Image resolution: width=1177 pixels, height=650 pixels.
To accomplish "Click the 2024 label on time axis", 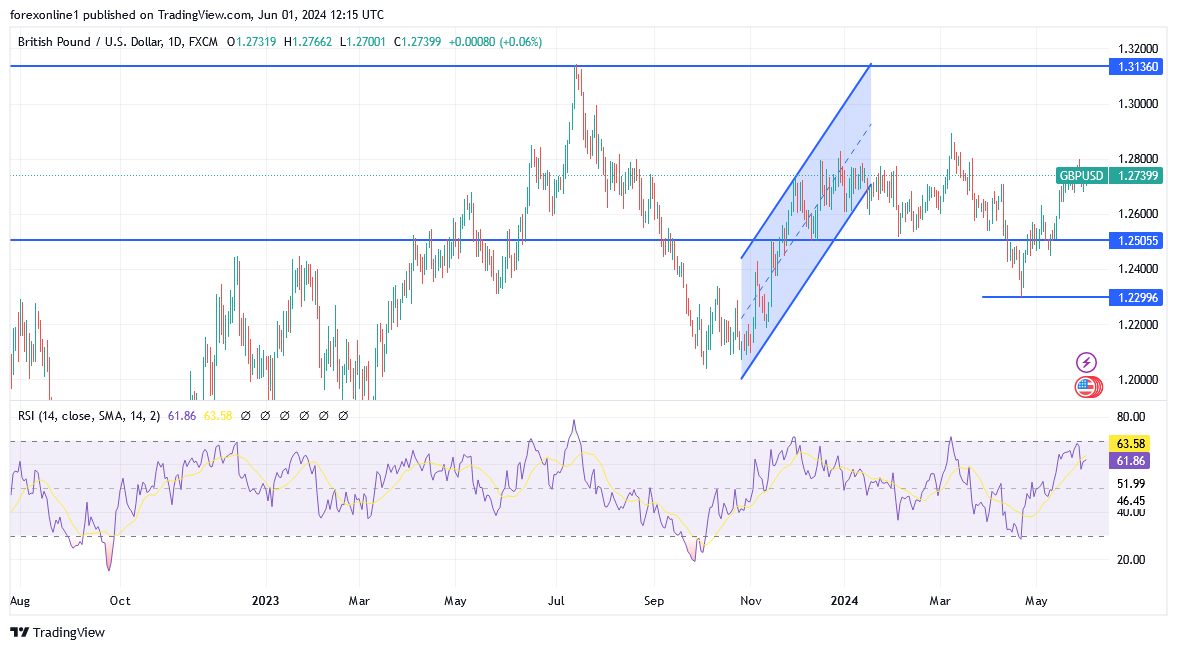I will pyautogui.click(x=844, y=600).
